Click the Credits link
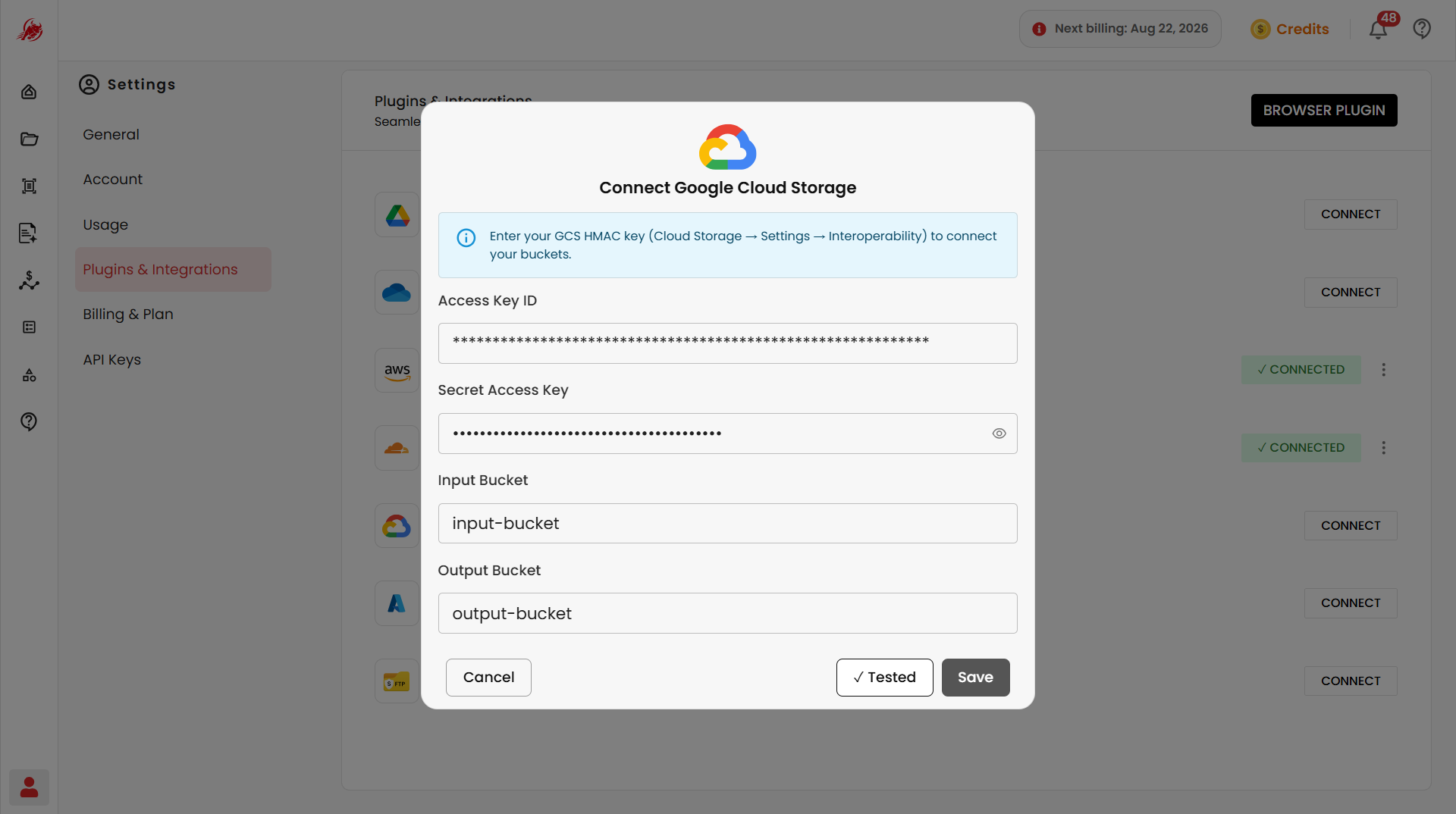 click(x=1303, y=29)
